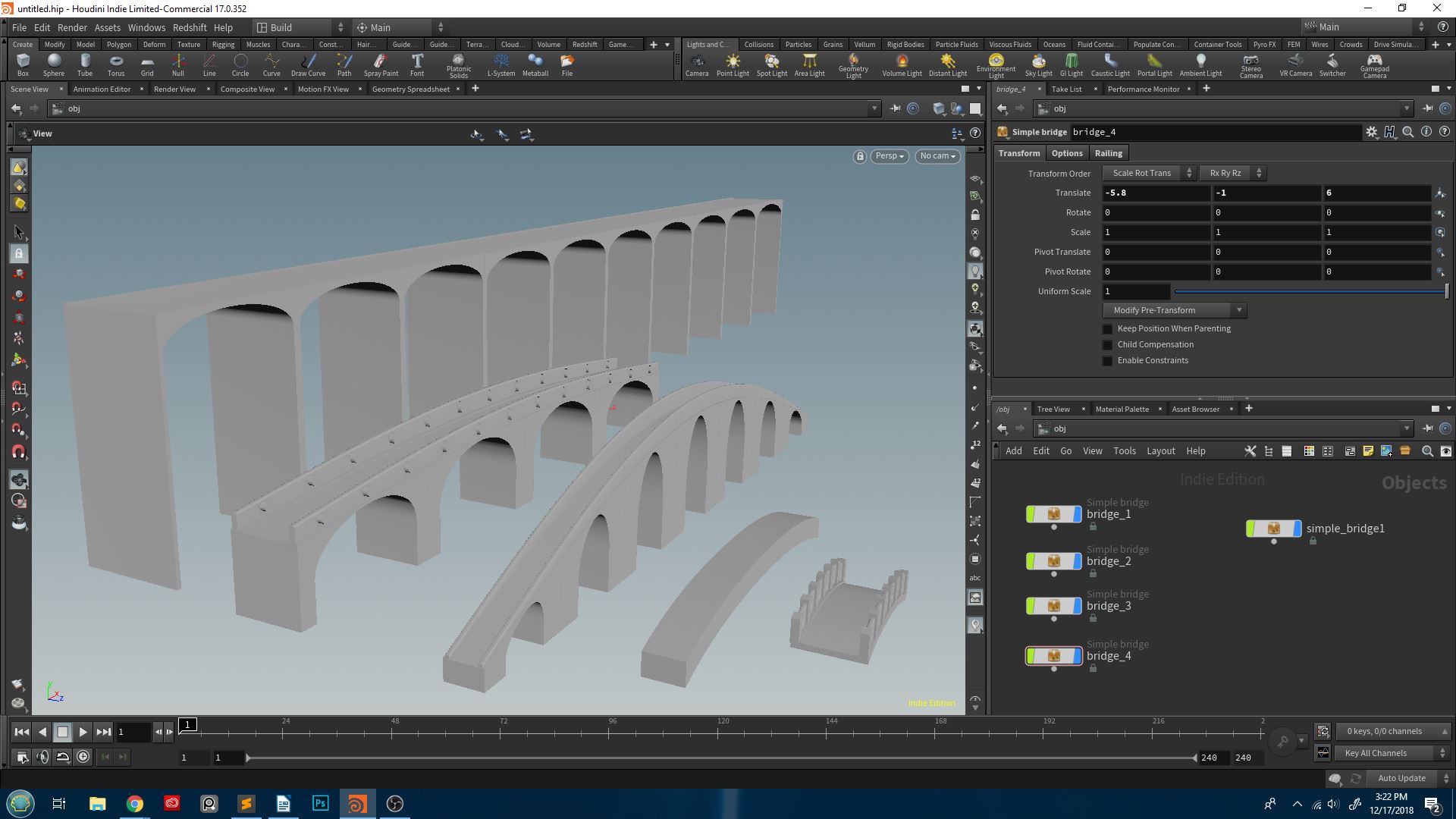Open Key All Channels dropdown

(x=1392, y=753)
